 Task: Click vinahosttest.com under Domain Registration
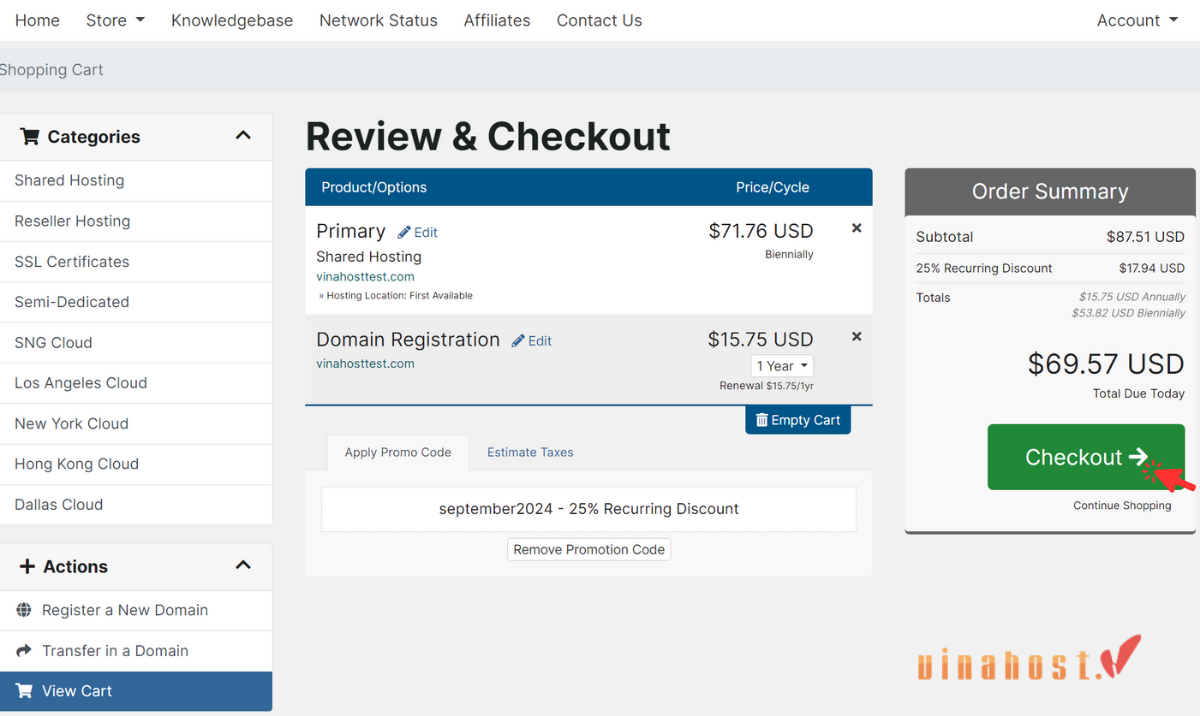(365, 364)
